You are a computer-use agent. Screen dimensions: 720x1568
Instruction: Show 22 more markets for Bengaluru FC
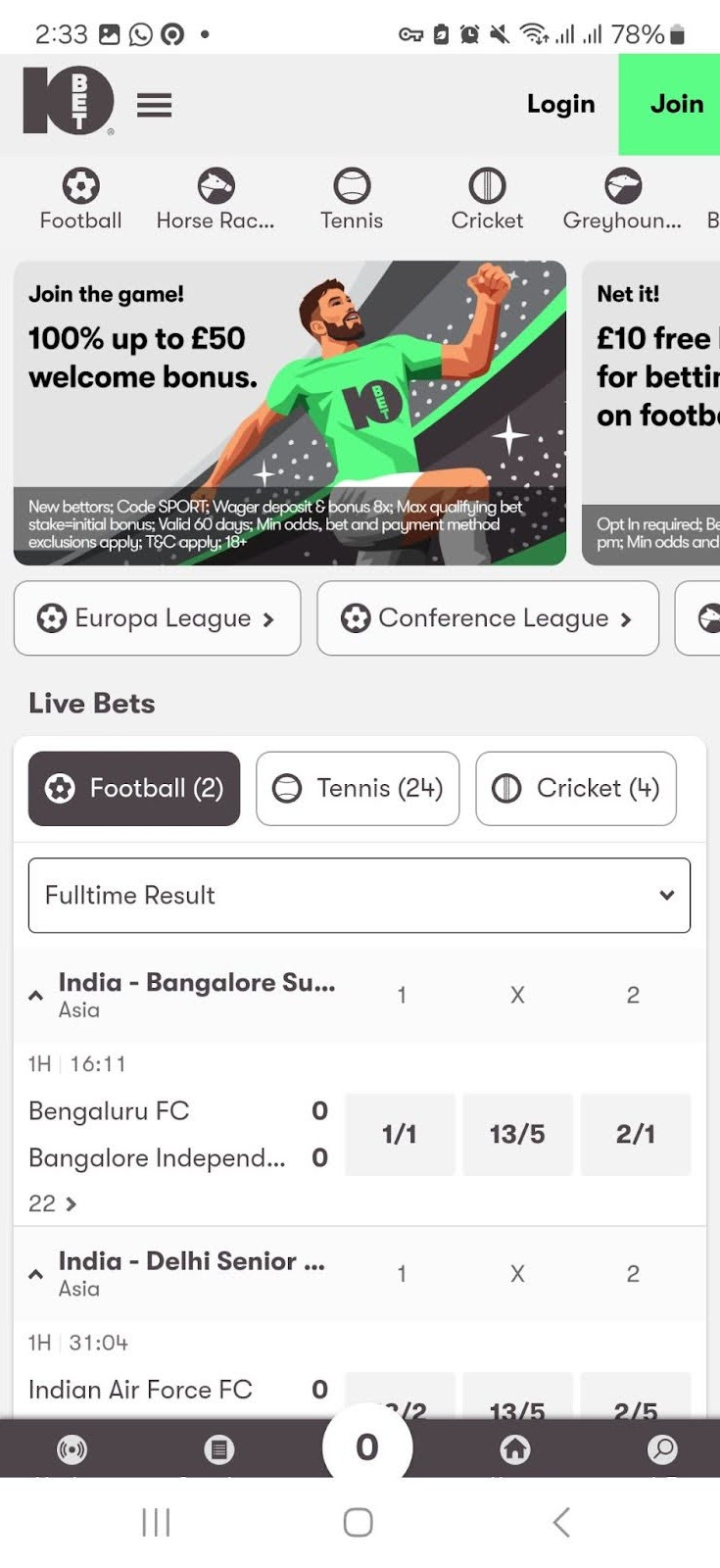click(53, 1203)
